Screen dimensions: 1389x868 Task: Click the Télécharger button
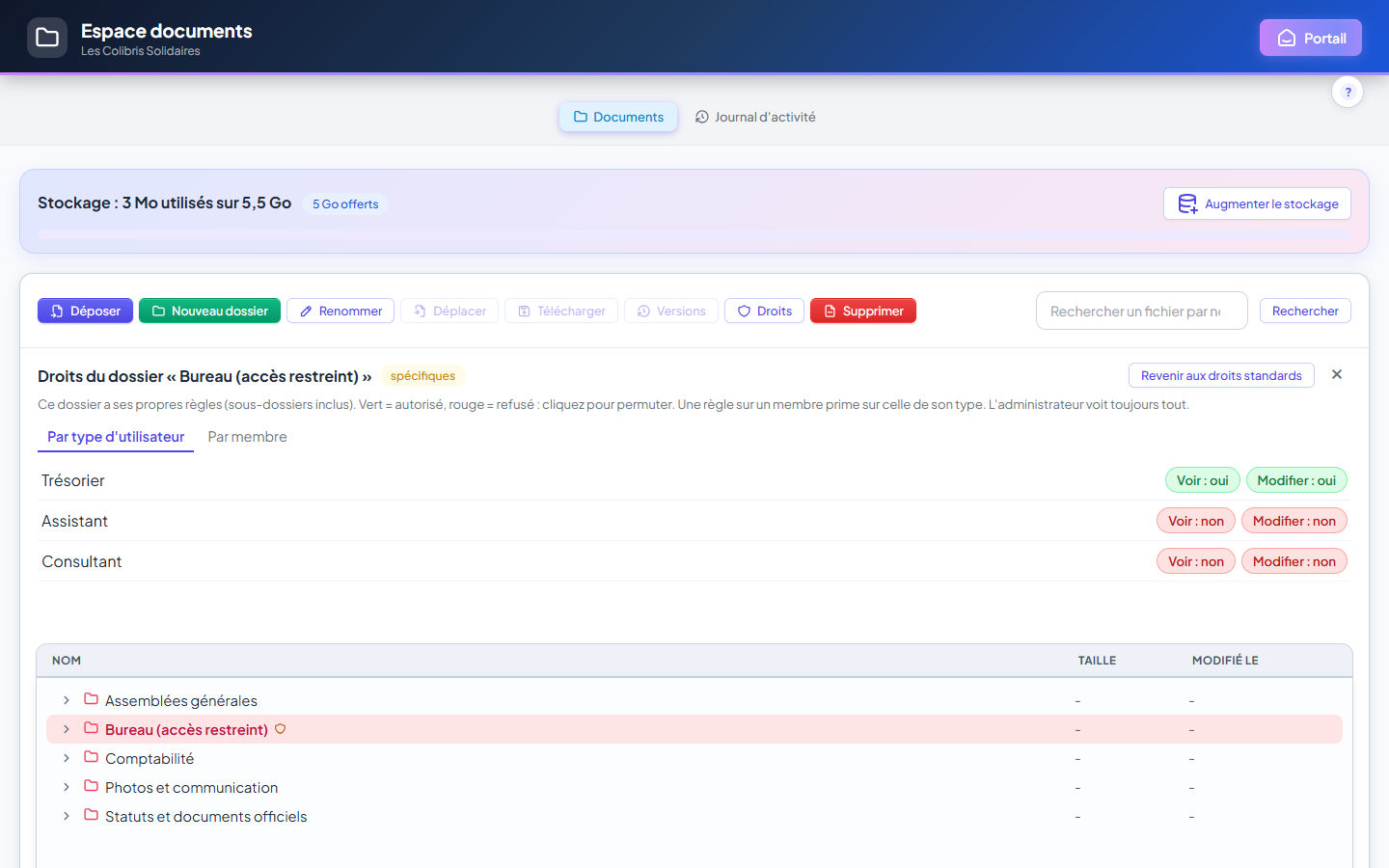point(561,311)
